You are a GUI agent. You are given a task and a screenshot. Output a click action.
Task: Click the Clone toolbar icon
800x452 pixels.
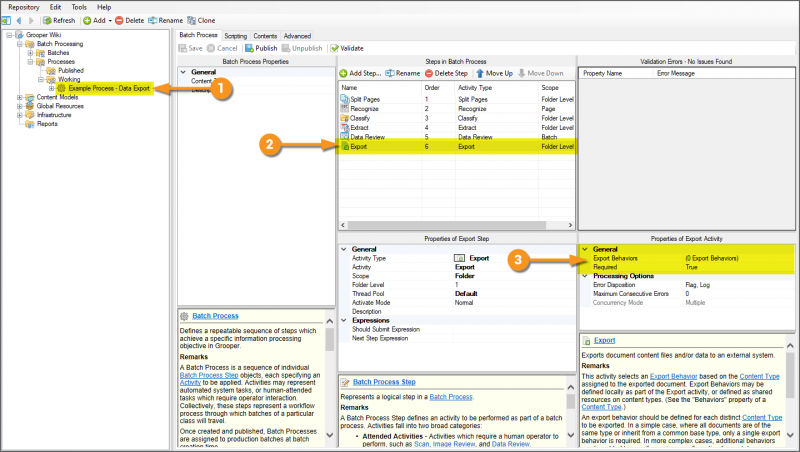(x=191, y=20)
